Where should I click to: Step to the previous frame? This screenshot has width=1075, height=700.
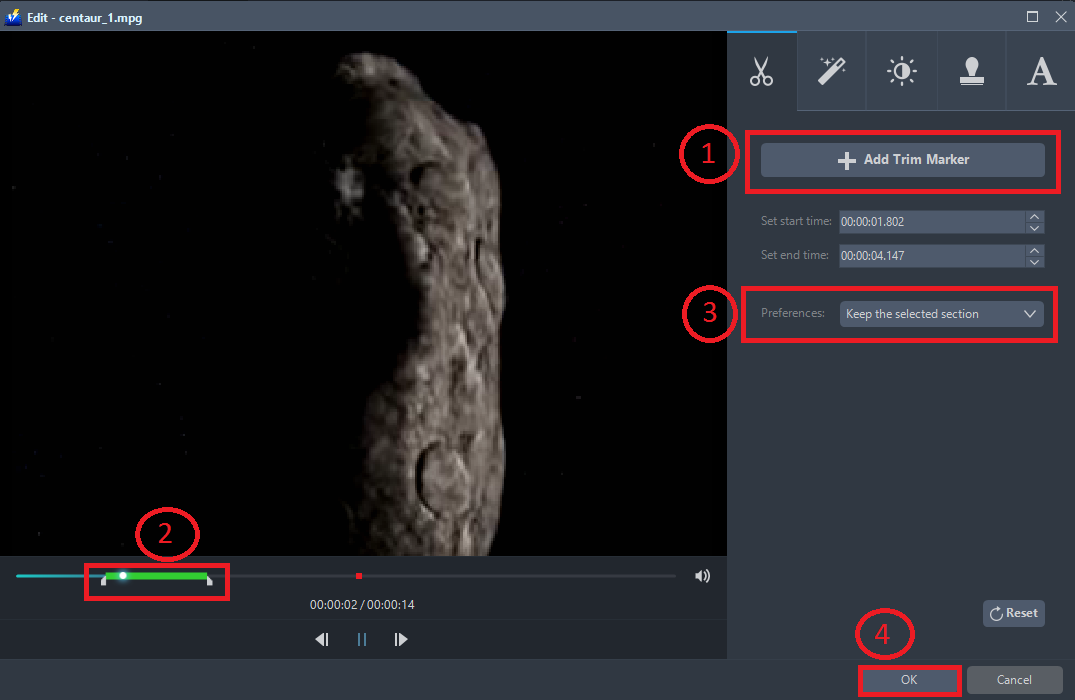coord(322,640)
